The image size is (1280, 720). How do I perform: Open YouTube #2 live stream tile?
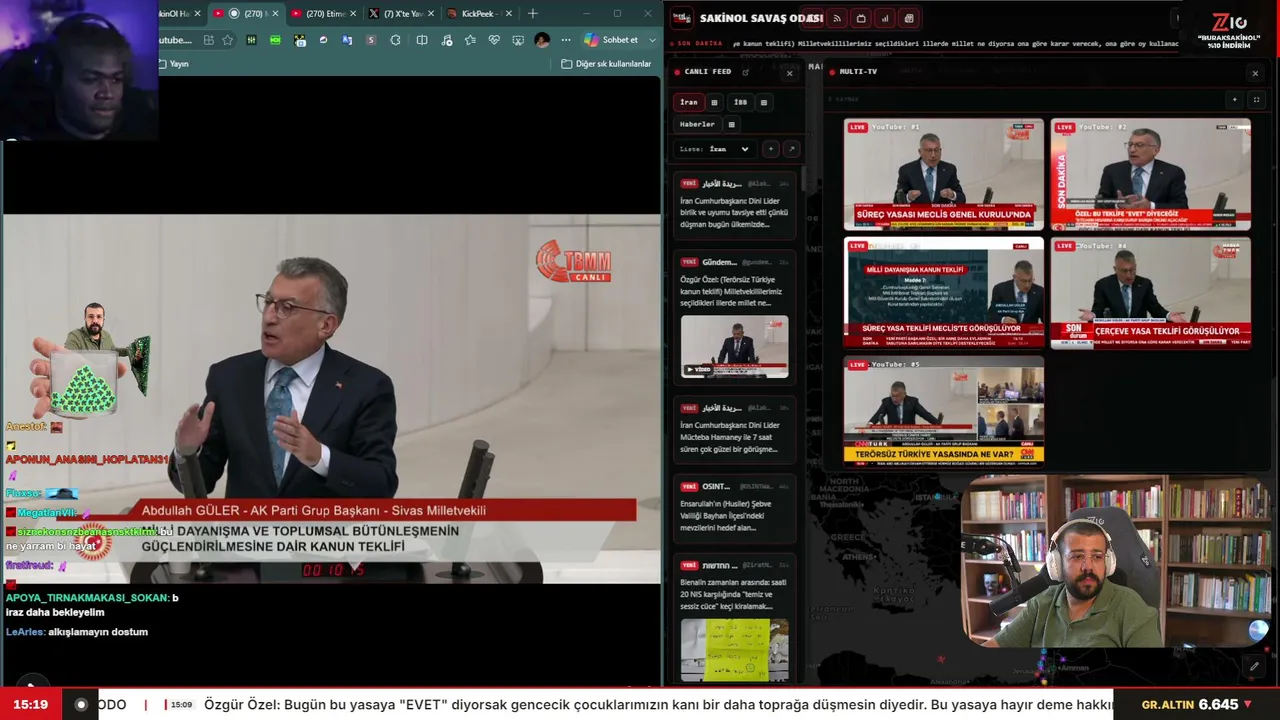(1150, 174)
